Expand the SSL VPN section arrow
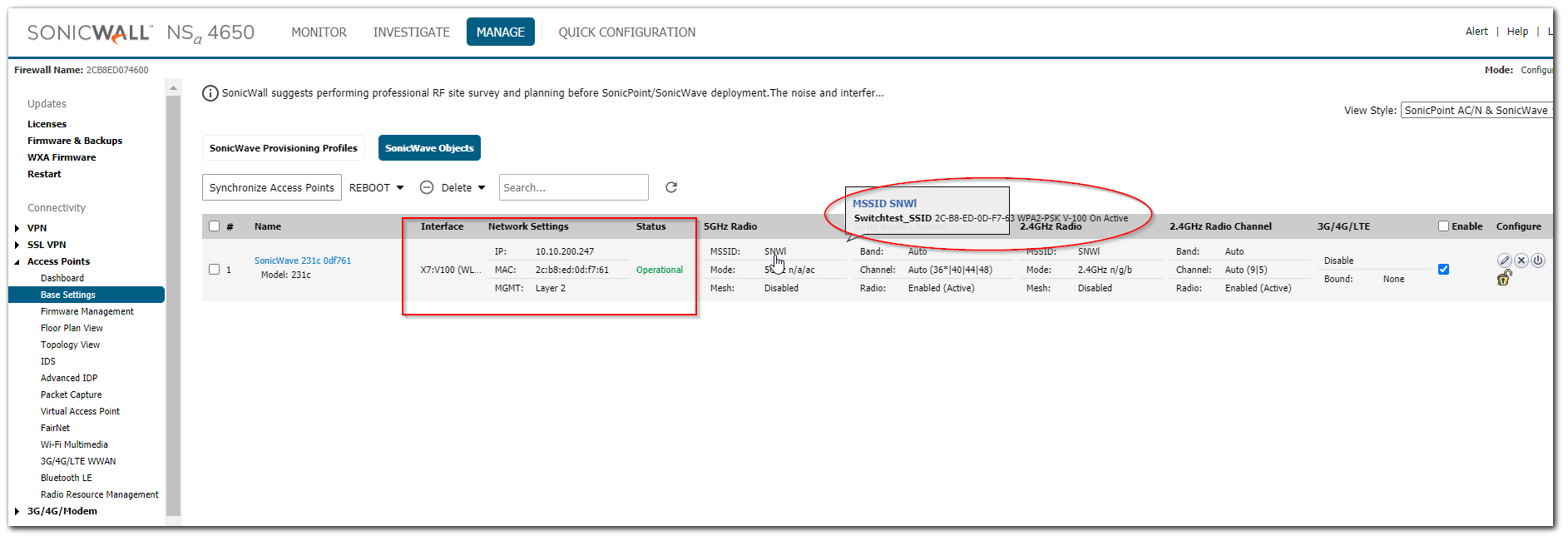This screenshot has width=1568, height=541. [x=17, y=245]
